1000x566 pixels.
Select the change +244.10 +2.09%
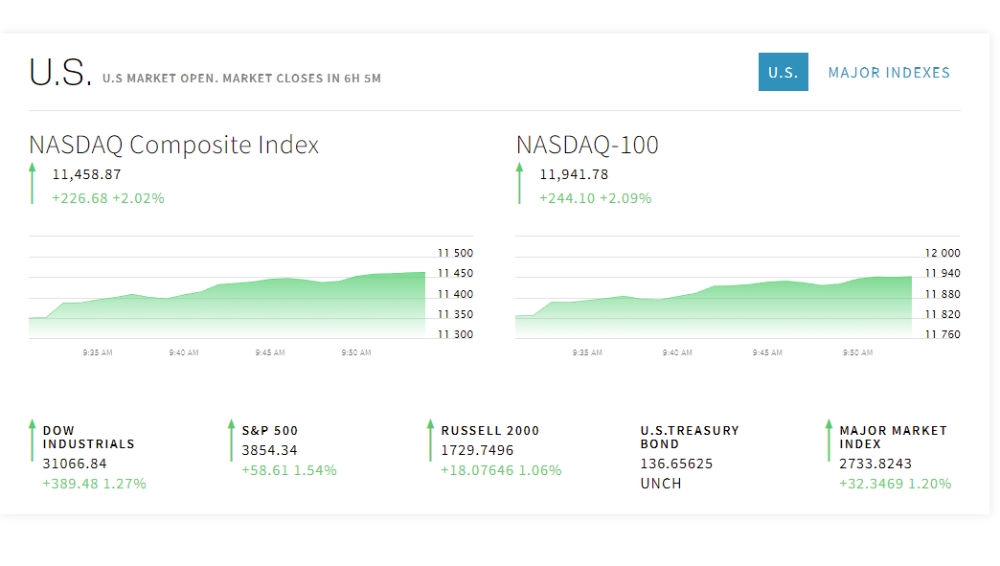pyautogui.click(x=596, y=198)
